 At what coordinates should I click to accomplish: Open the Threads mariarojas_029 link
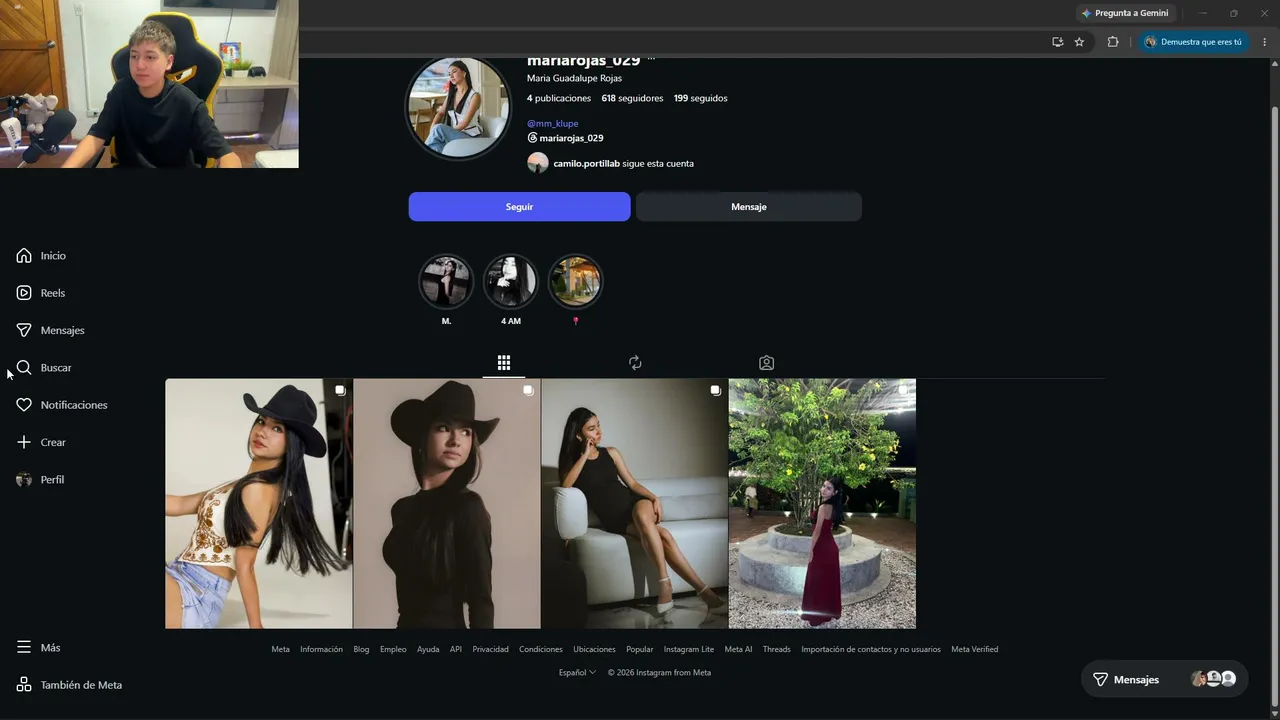(x=565, y=138)
